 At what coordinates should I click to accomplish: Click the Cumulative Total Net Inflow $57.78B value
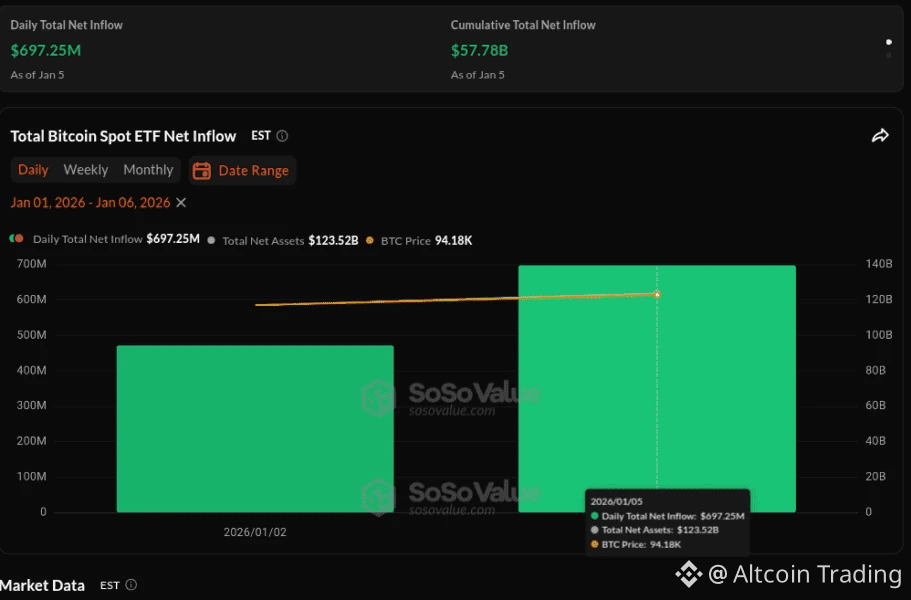pos(479,49)
